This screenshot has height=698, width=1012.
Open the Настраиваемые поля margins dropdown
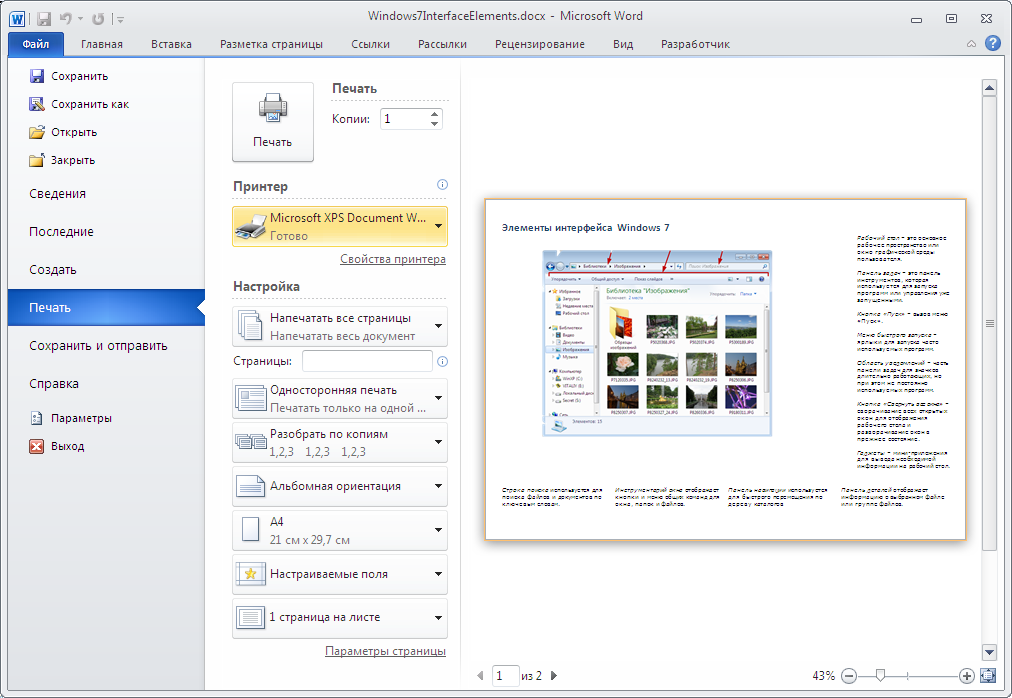click(339, 574)
